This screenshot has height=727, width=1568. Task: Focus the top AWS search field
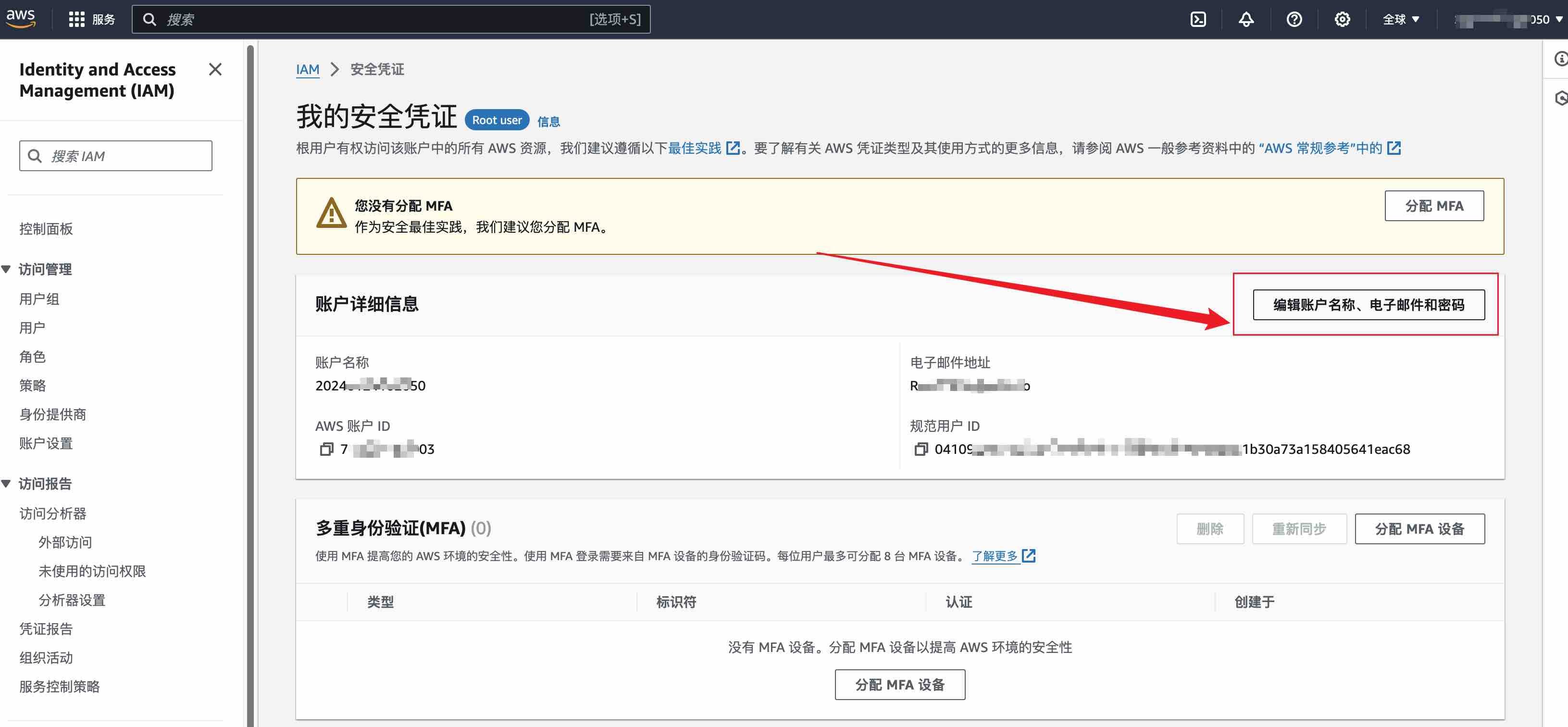pos(391,20)
